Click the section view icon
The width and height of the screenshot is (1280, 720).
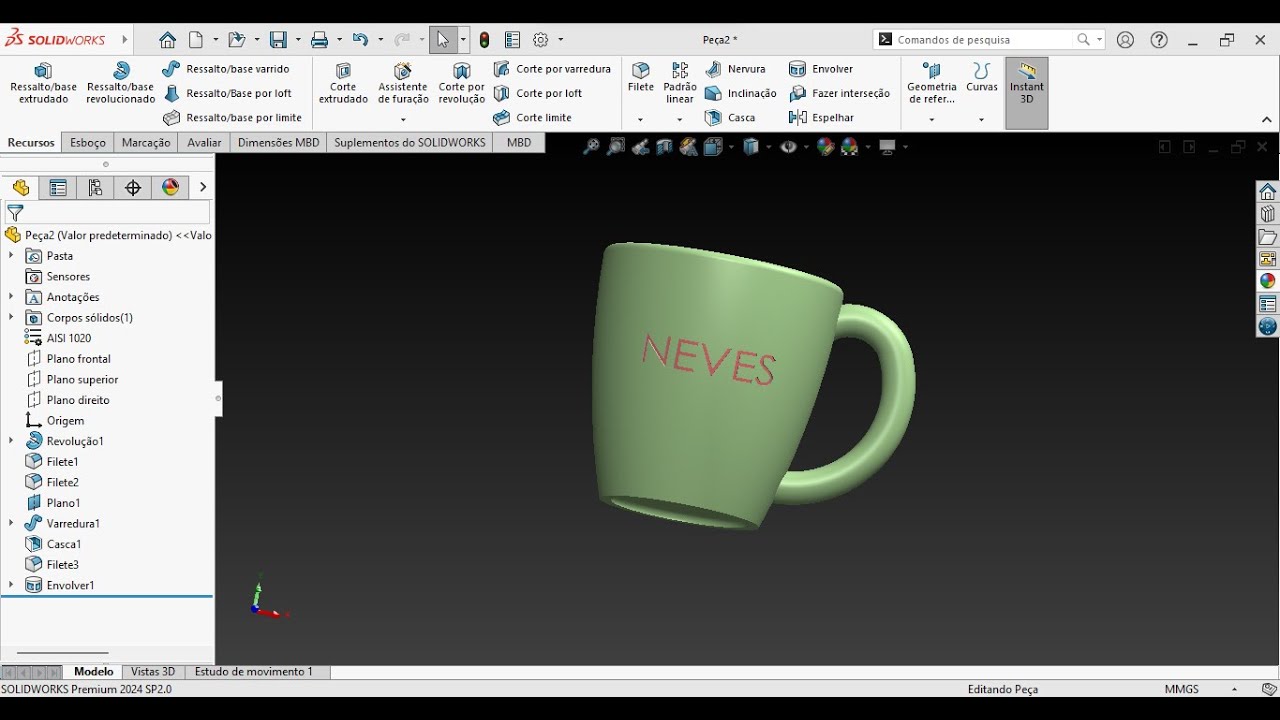pyautogui.click(x=665, y=147)
